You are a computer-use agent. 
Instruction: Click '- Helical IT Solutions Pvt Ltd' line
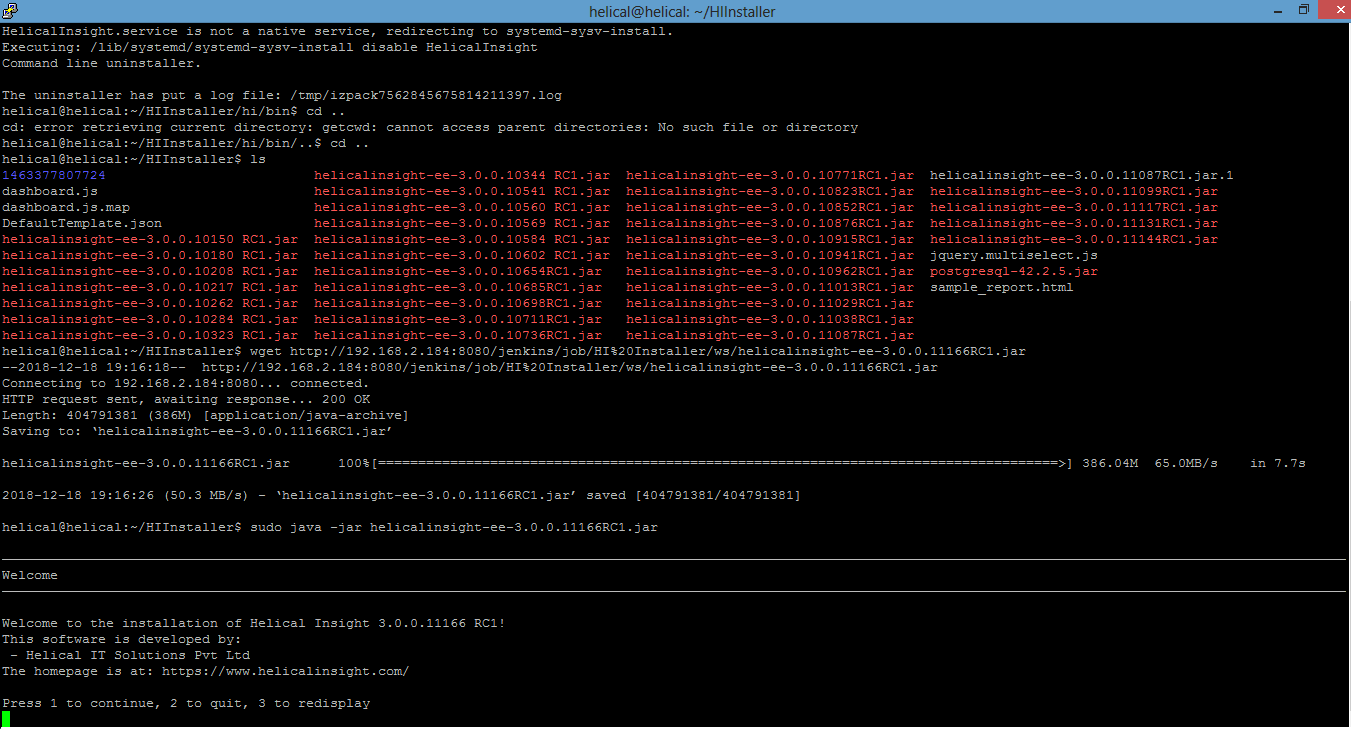pyautogui.click(x=130, y=655)
